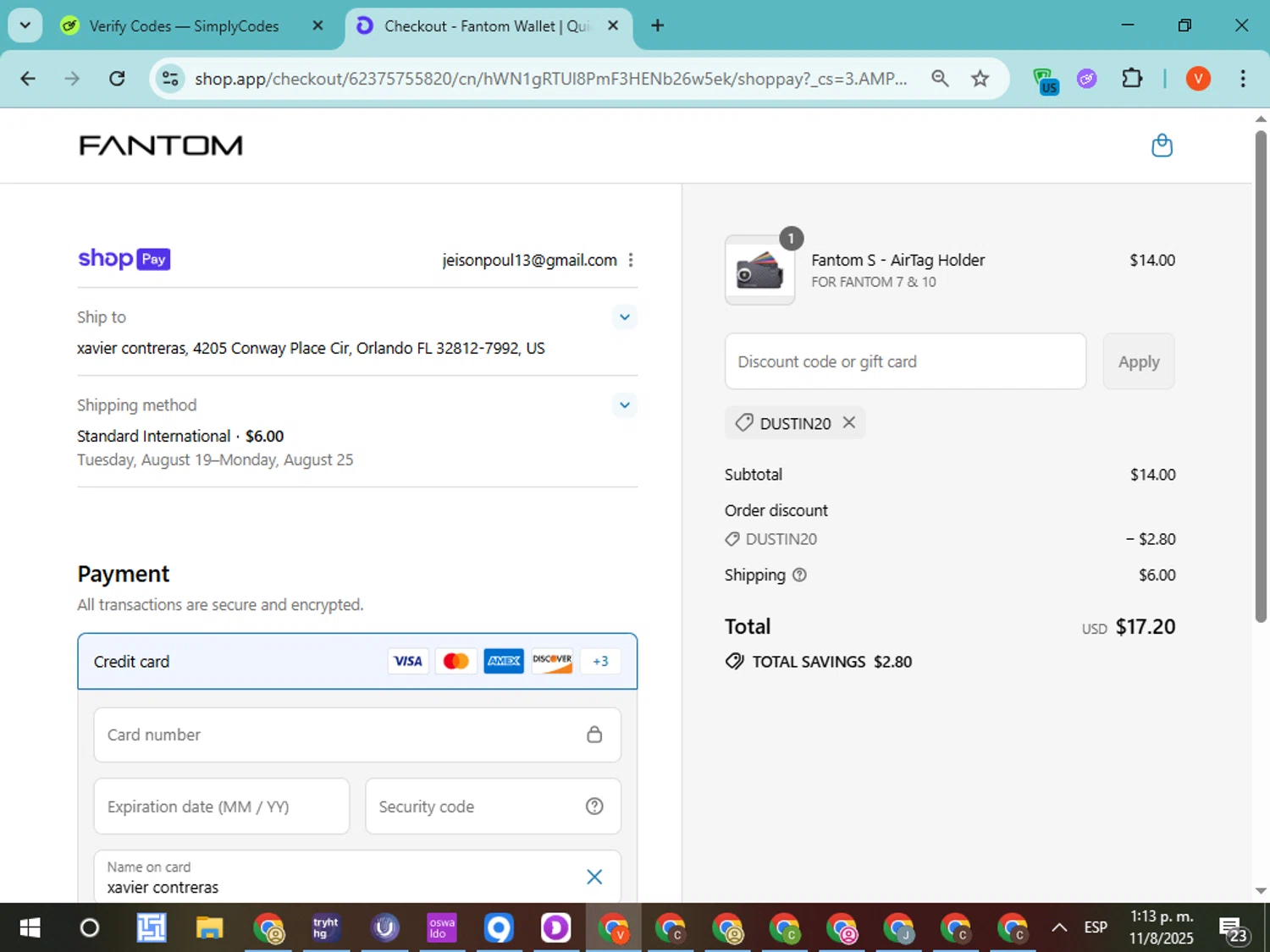Focus the Discount code or gift card field
This screenshot has height=952, width=1270.
905,361
